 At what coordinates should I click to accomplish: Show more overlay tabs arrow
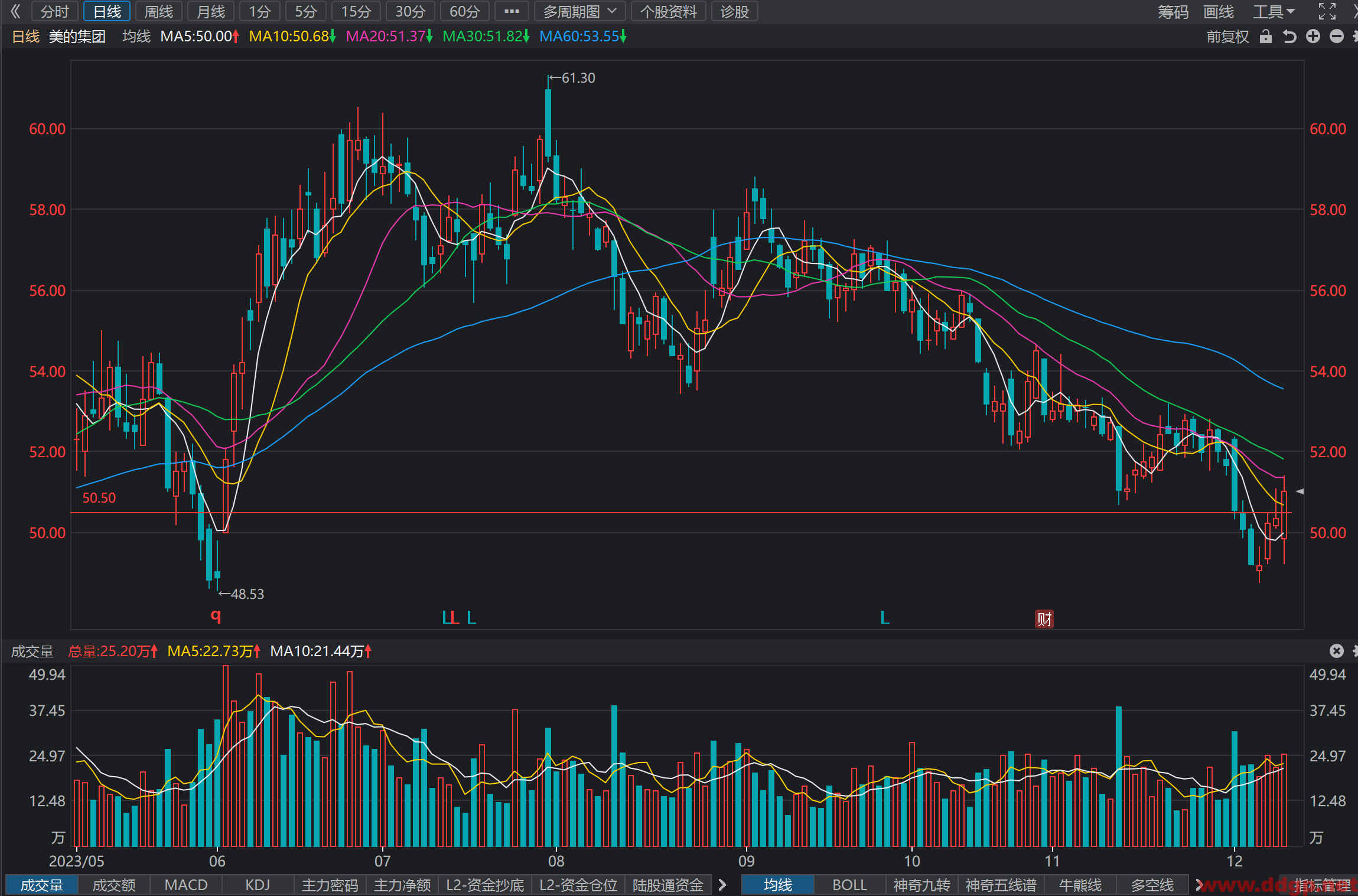click(x=1199, y=885)
